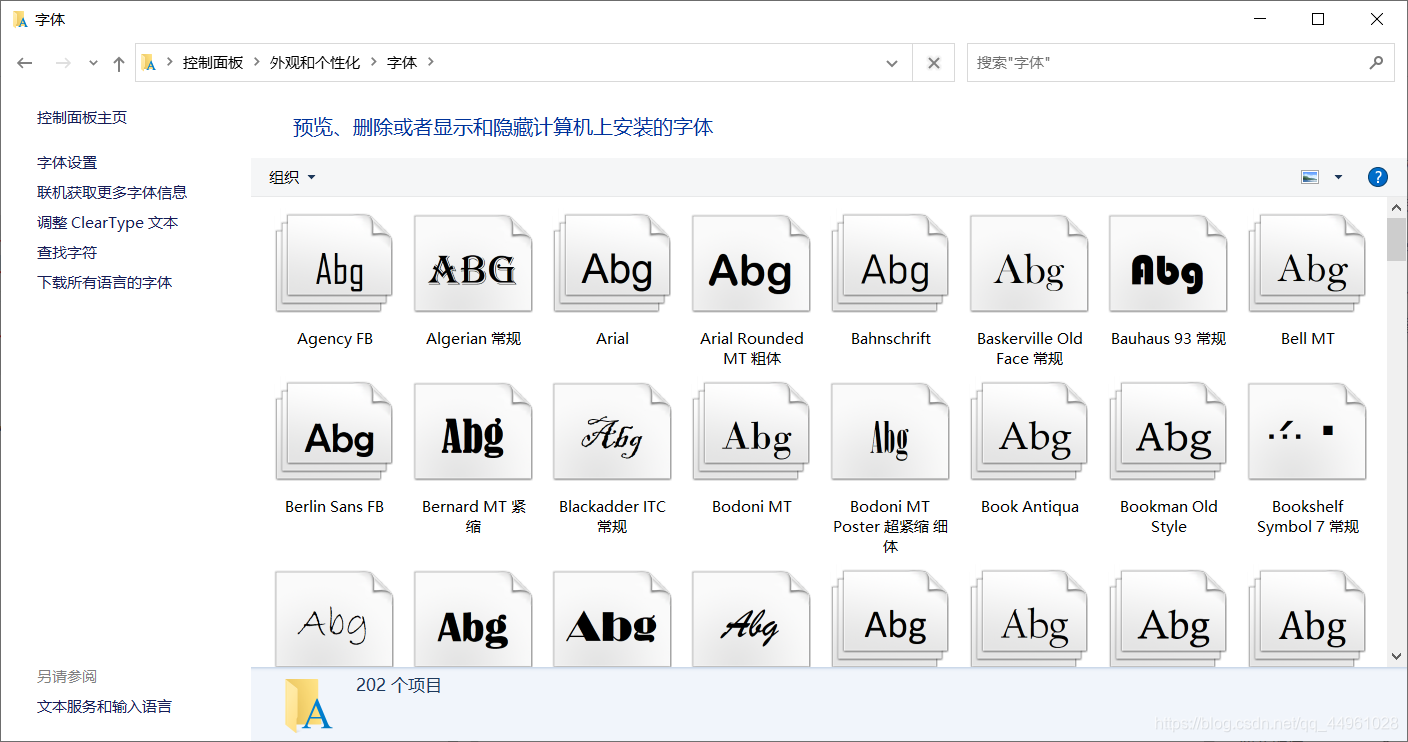Open 控制面板主页 link
This screenshot has height=742, width=1408.
[x=82, y=117]
